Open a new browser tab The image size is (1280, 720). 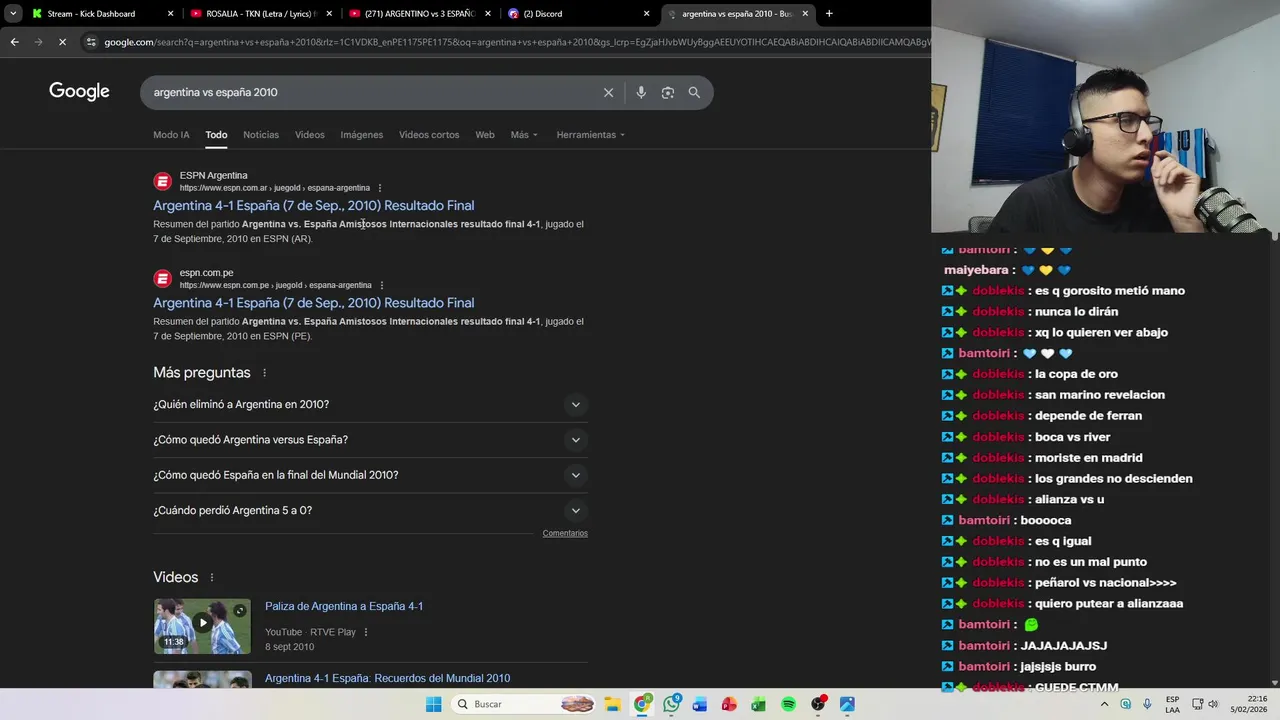pos(829,14)
